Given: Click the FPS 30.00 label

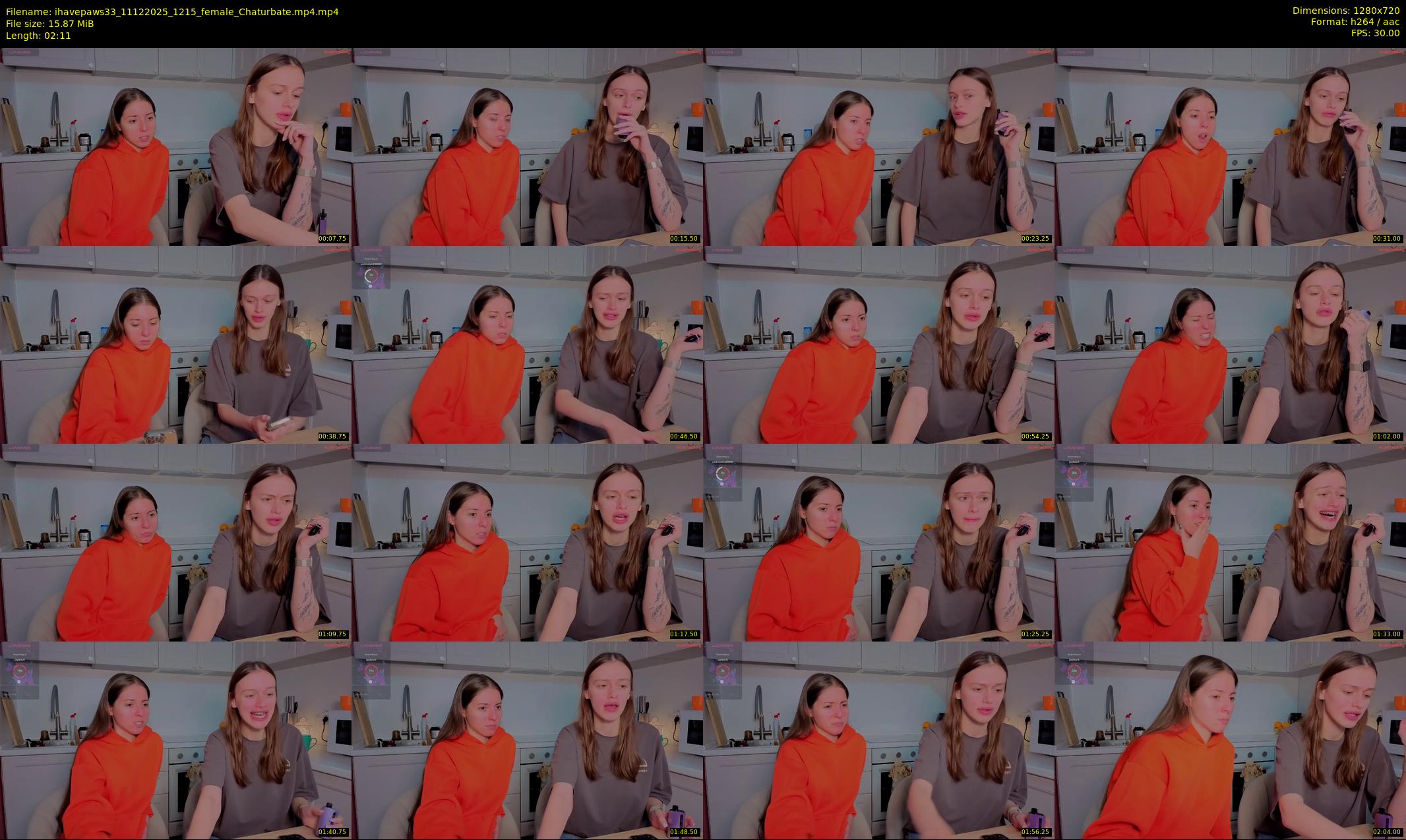Looking at the screenshot, I should tap(1375, 33).
